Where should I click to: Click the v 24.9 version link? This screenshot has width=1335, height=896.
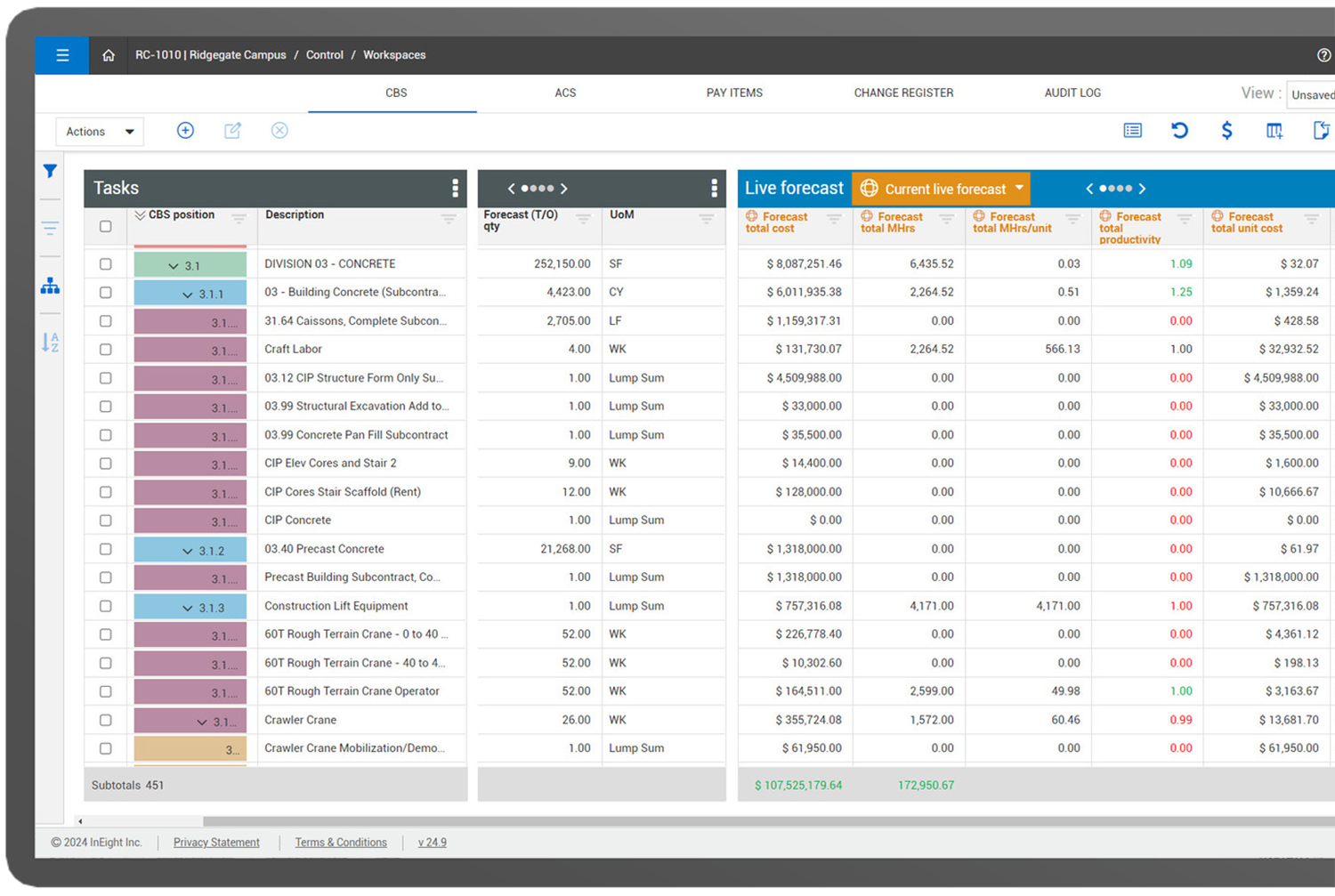coord(433,843)
